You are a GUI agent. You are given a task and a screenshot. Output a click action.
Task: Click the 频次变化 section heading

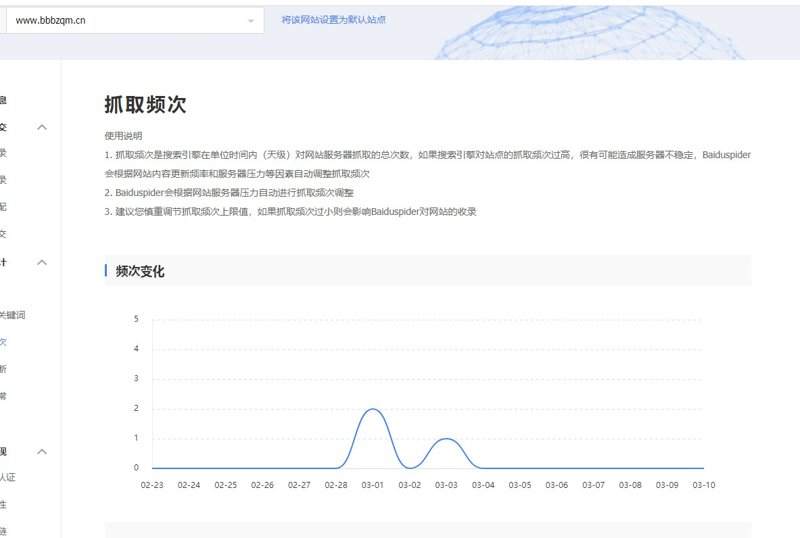tap(140, 271)
